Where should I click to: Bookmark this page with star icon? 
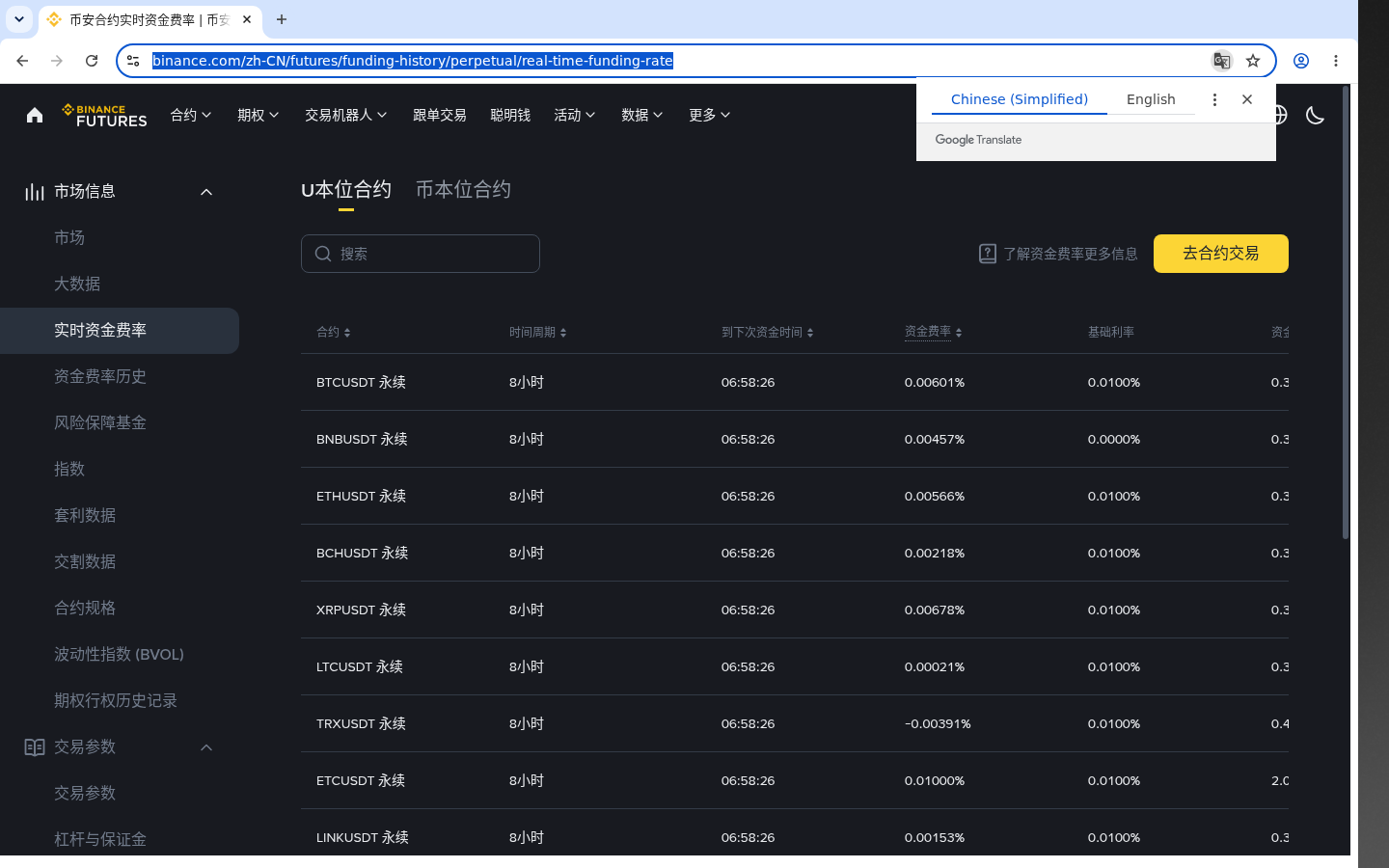tap(1253, 61)
